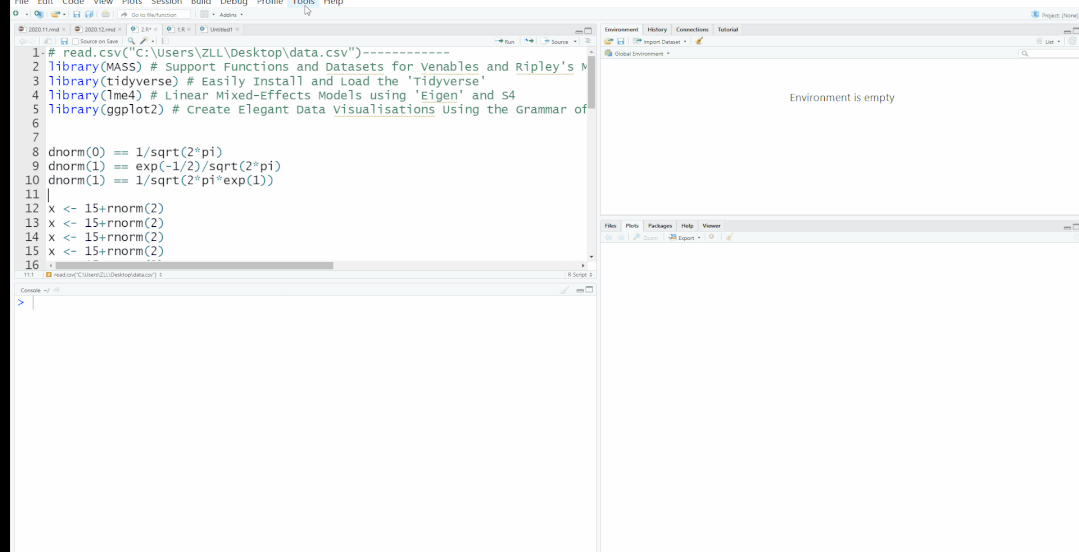Click the save icon in the editor toolbar
Image resolution: width=1079 pixels, height=552 pixels.
pos(65,41)
